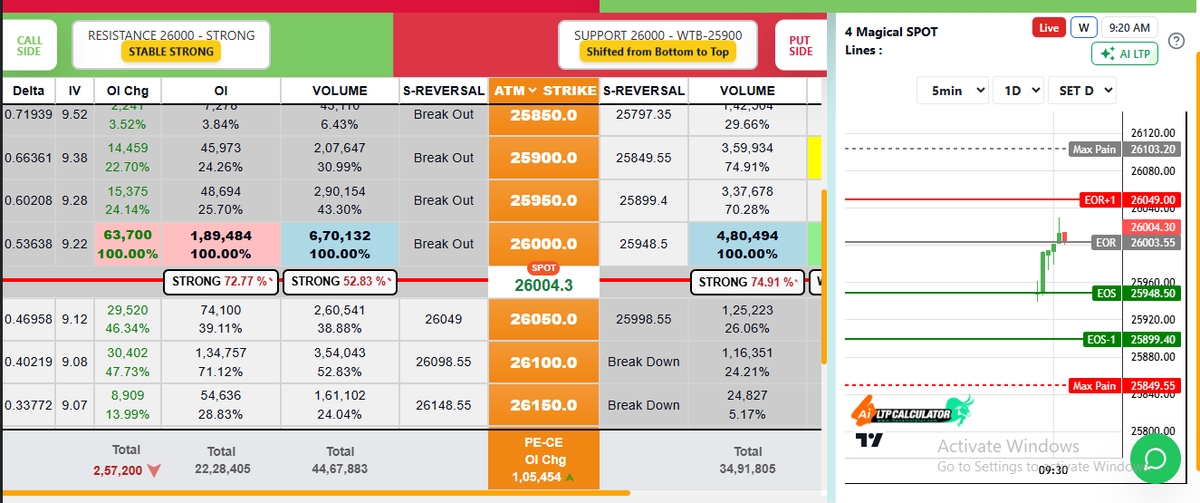
Task: Click the SPOT 26004.3 price cell
Action: click(544, 280)
